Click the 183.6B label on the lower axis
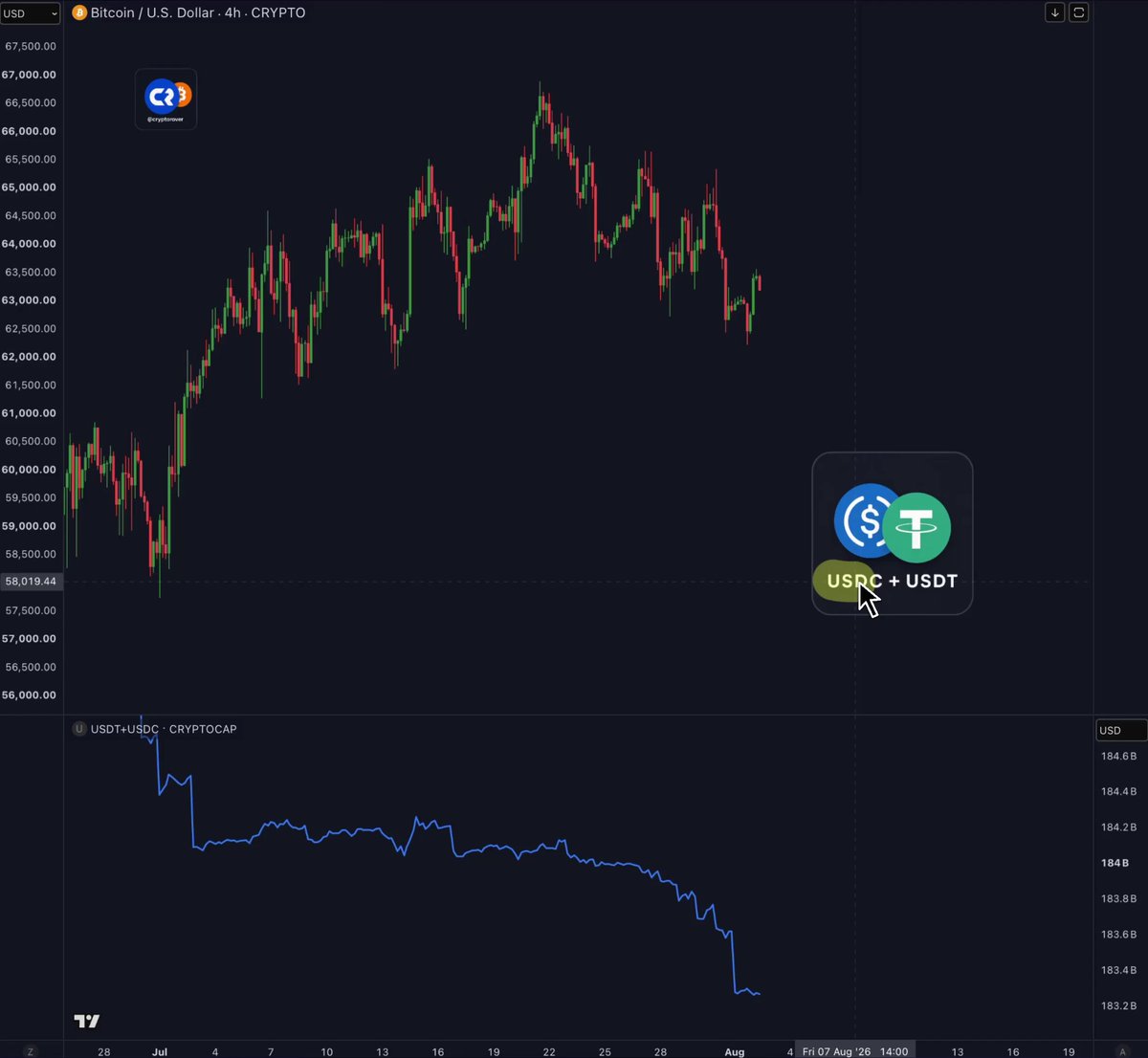This screenshot has width=1148, height=1058. pyautogui.click(x=1118, y=935)
